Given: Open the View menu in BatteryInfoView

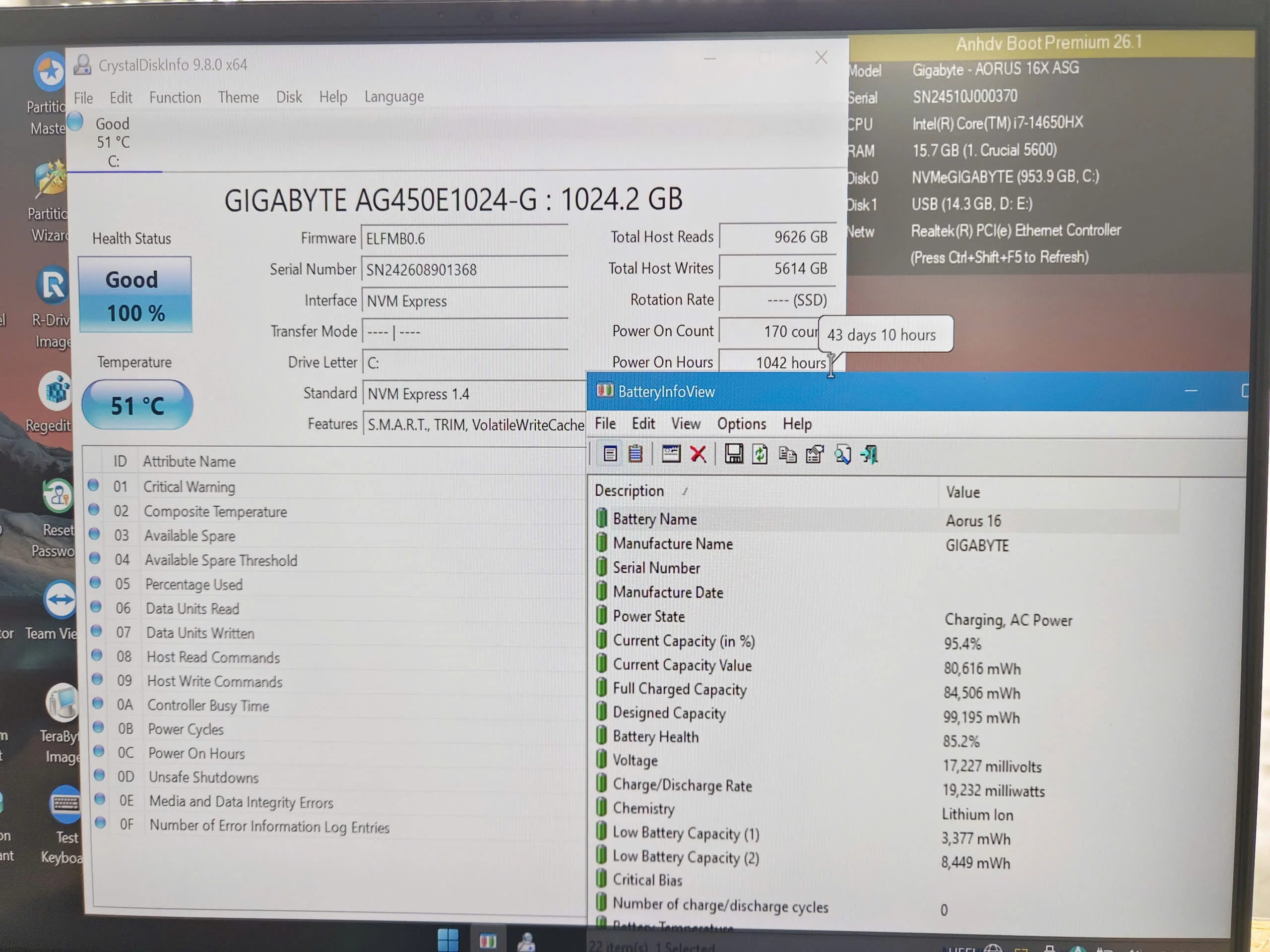Looking at the screenshot, I should [x=686, y=423].
